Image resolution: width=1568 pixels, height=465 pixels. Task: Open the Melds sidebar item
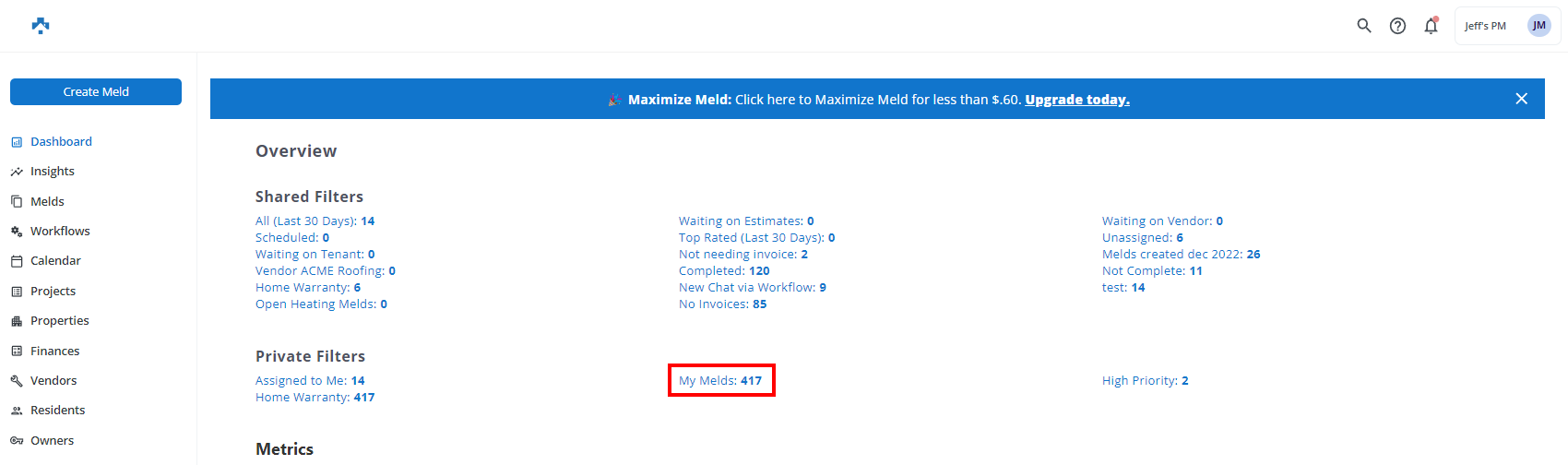[x=47, y=202]
